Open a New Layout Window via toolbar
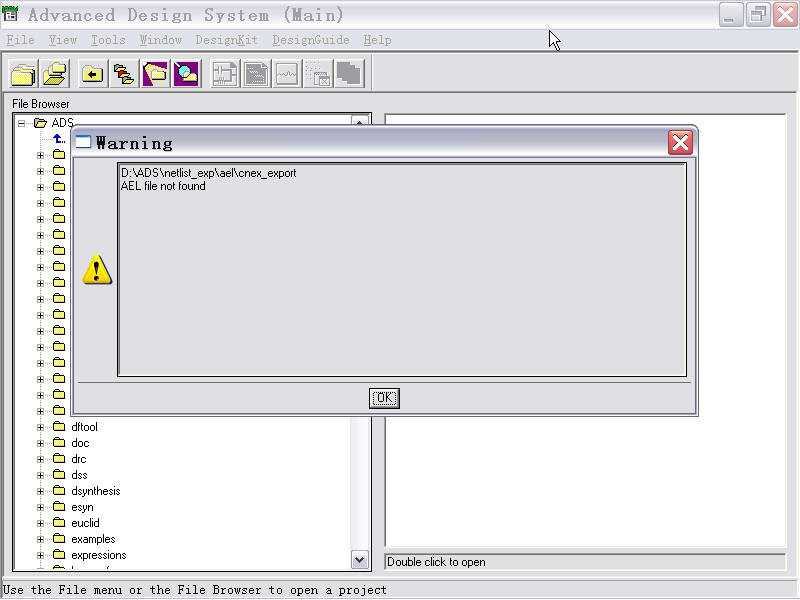 pos(256,74)
